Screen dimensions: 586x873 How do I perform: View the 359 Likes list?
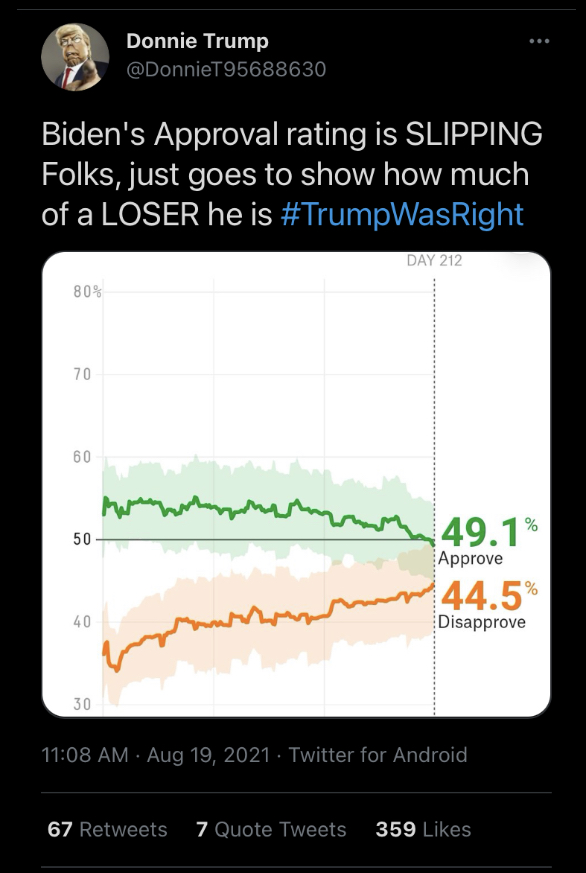[424, 830]
